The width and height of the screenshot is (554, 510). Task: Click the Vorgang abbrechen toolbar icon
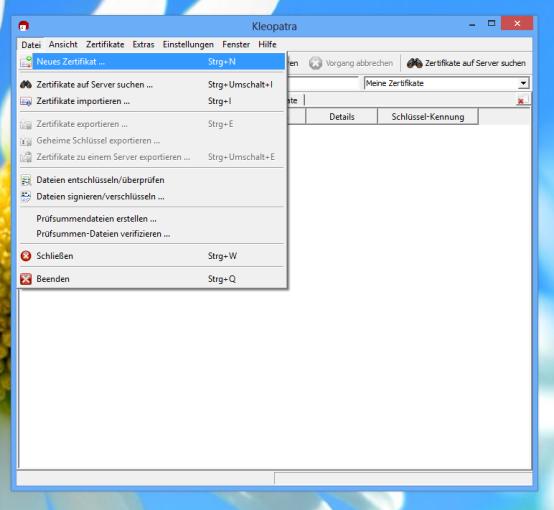pyautogui.click(x=315, y=63)
